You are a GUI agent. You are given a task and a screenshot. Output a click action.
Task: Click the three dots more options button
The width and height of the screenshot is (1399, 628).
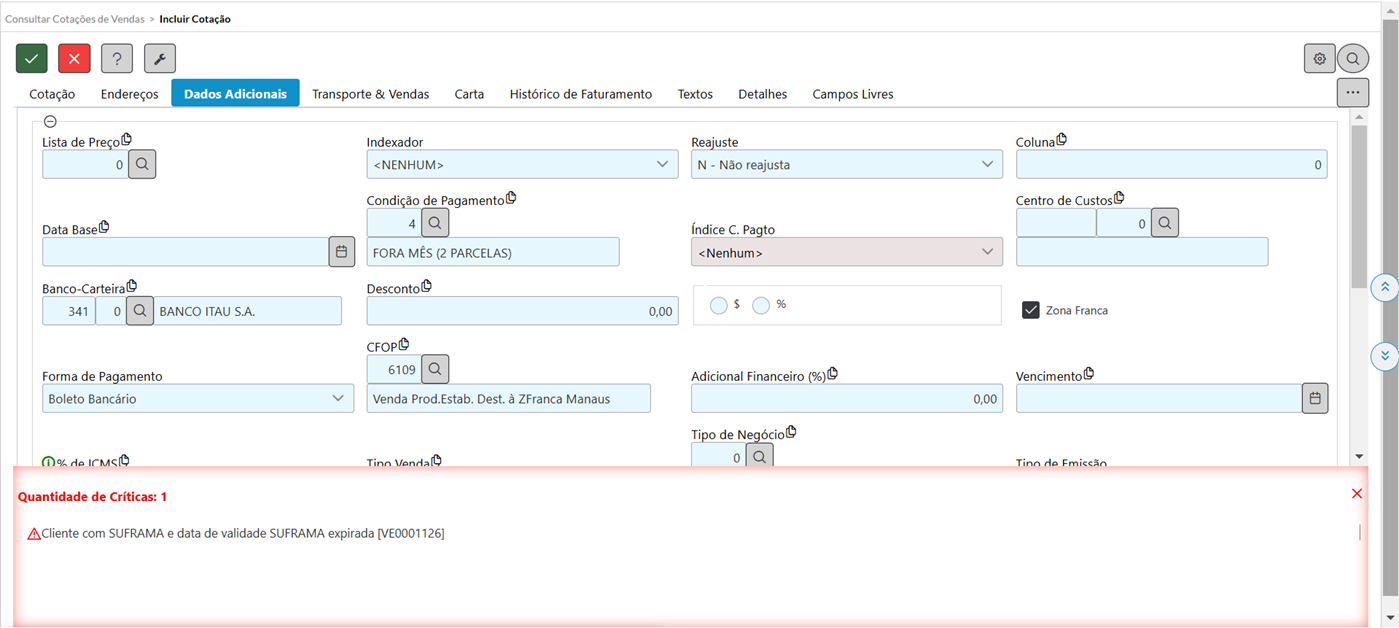coord(1352,92)
